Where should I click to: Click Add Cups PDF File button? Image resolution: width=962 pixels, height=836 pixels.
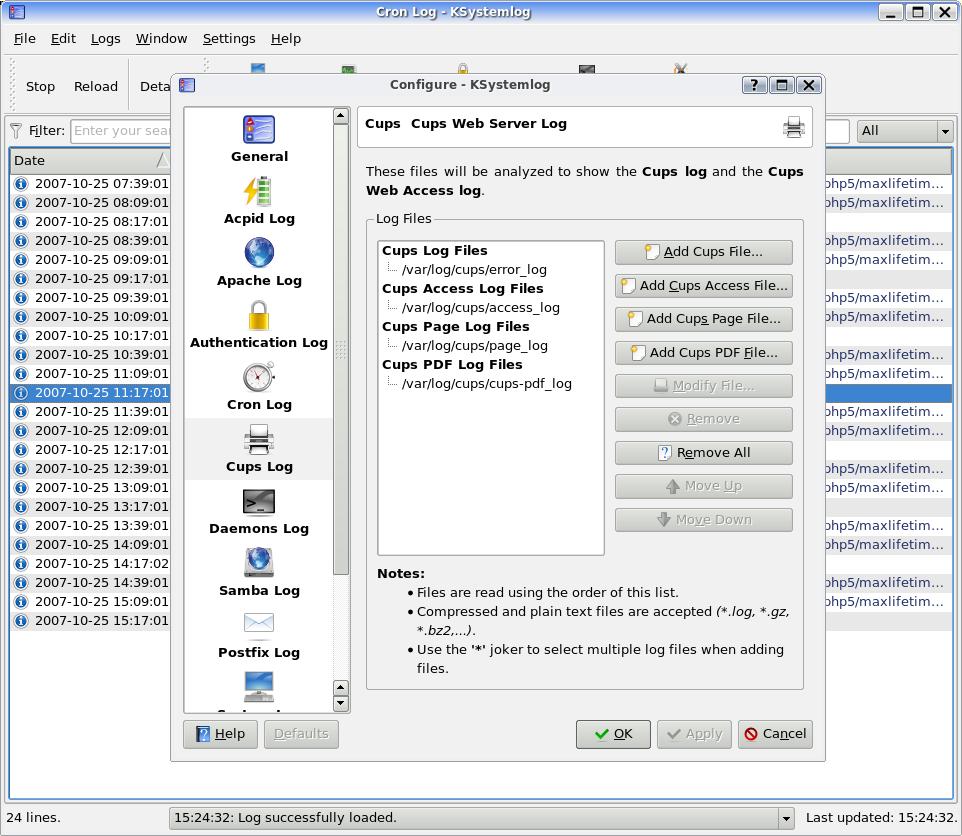[x=704, y=353]
